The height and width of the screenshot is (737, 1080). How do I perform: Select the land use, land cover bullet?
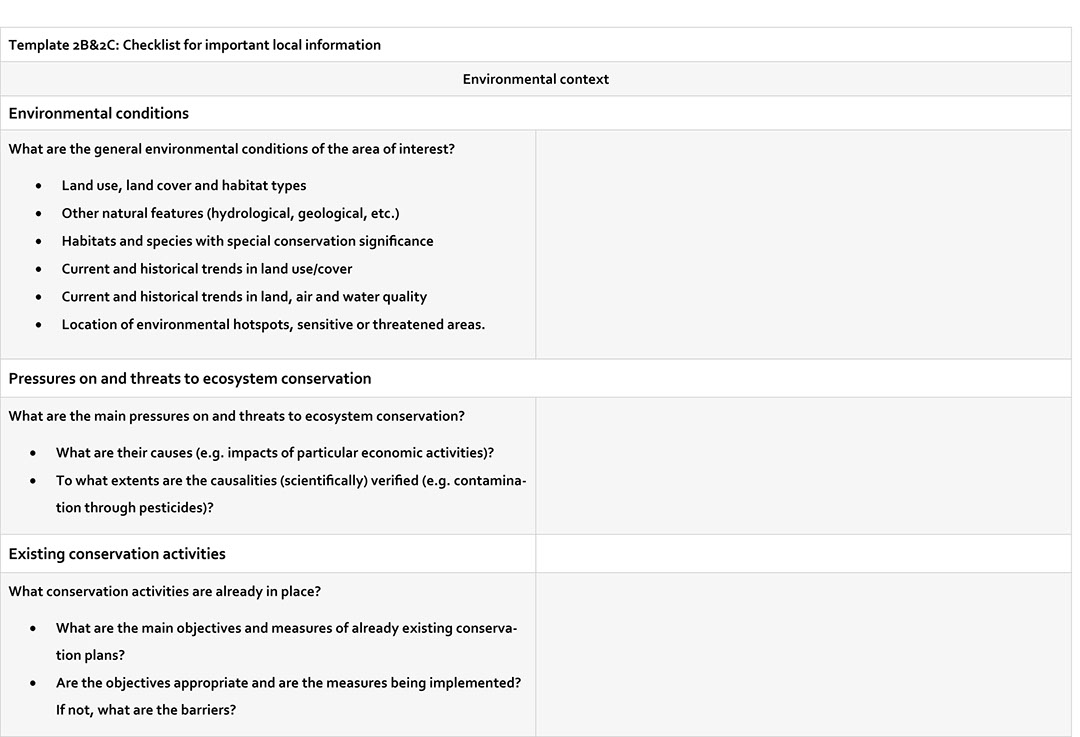click(184, 185)
